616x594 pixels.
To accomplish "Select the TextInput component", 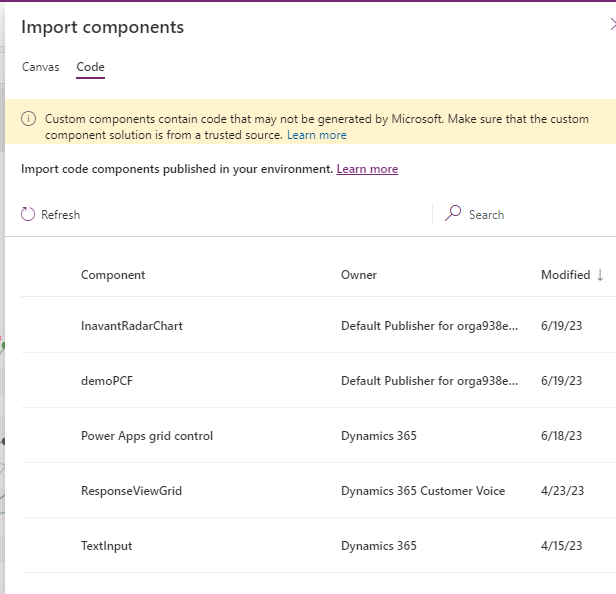I will coord(106,546).
